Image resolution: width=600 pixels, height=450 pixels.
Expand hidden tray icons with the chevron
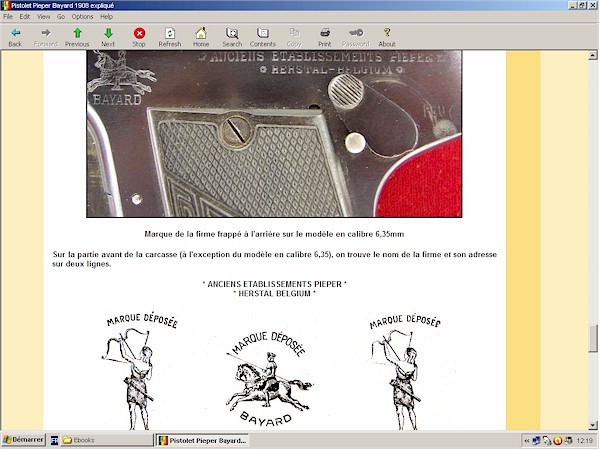(527, 441)
